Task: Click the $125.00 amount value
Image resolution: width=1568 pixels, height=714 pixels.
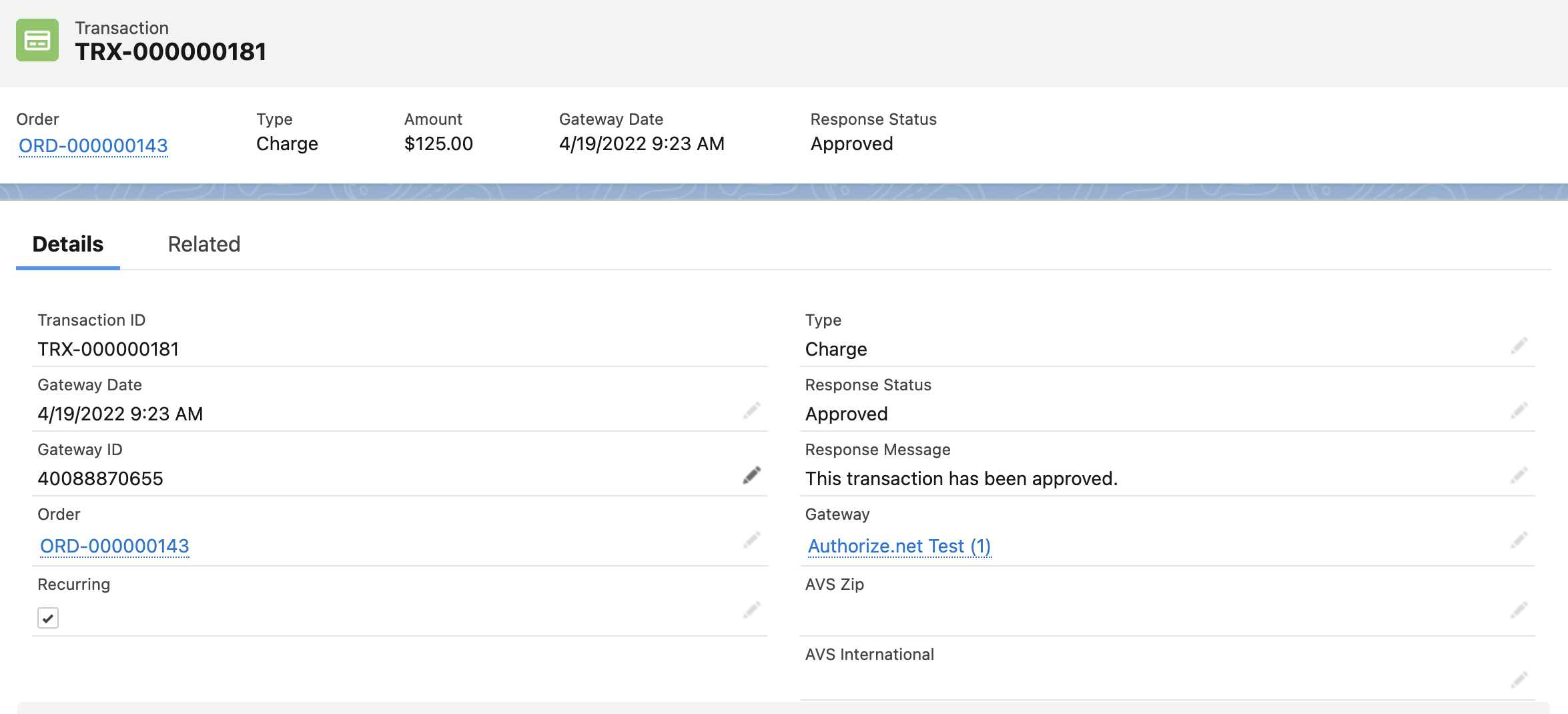Action: point(438,143)
